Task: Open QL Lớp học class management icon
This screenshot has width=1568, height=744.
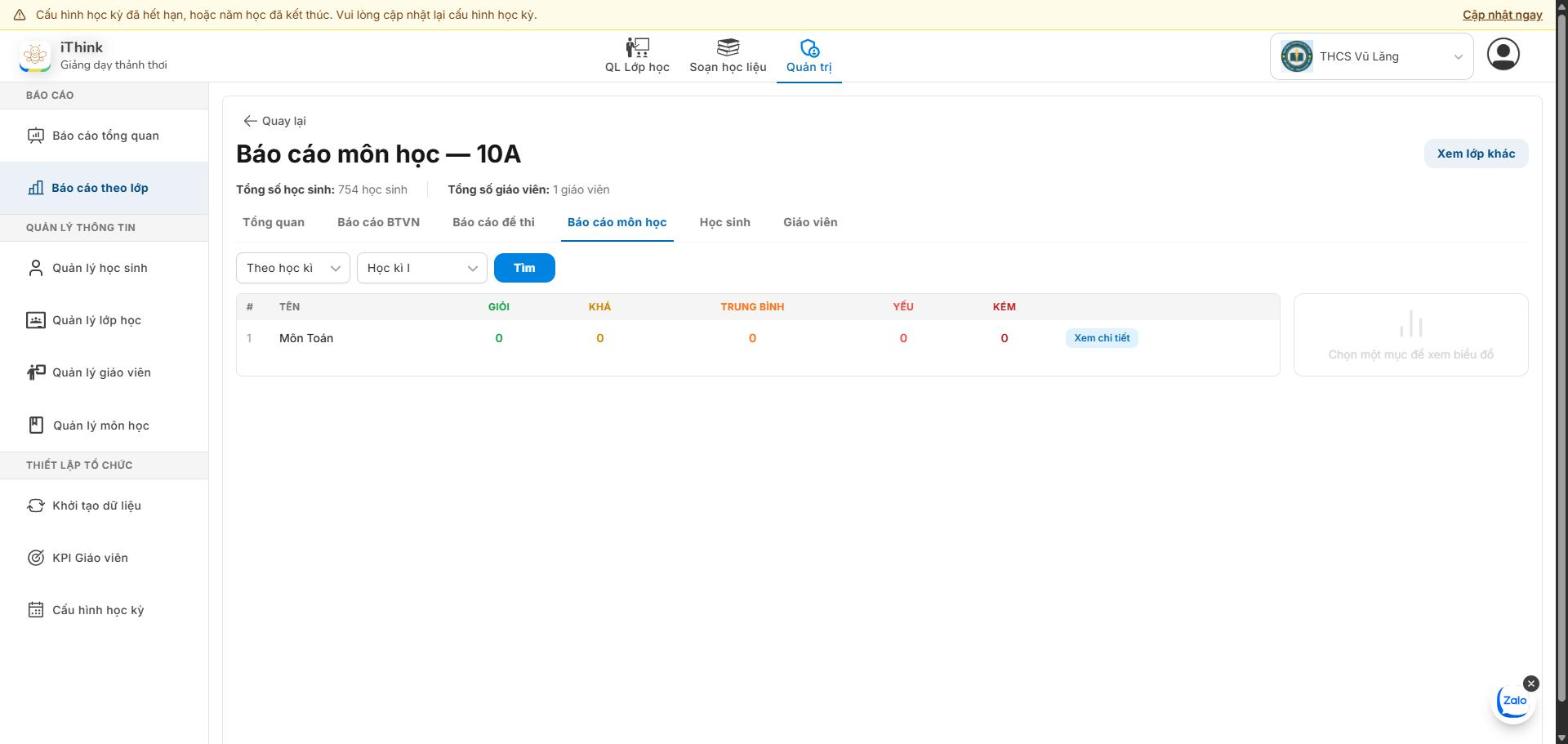Action: click(x=637, y=47)
